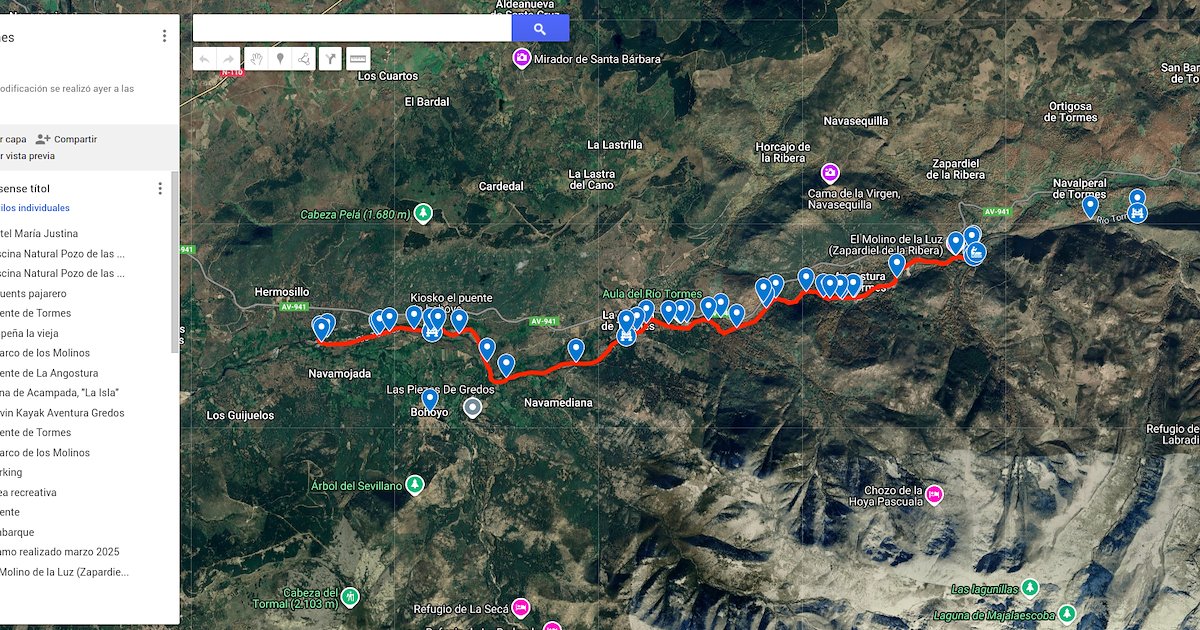Screen dimensions: 1200x630
Task: Click the layer list scrollbar
Action: pyautogui.click(x=174, y=262)
